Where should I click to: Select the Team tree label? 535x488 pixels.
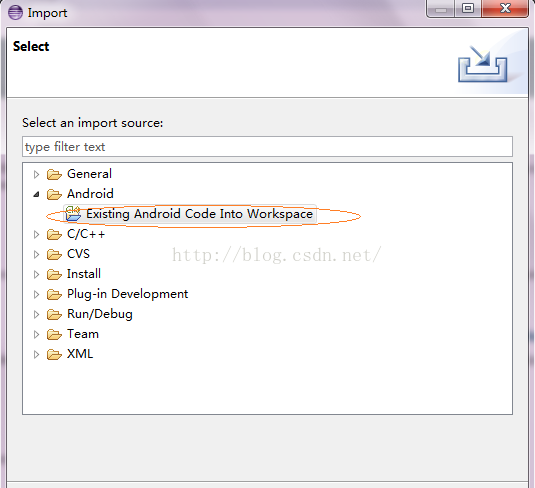83,334
